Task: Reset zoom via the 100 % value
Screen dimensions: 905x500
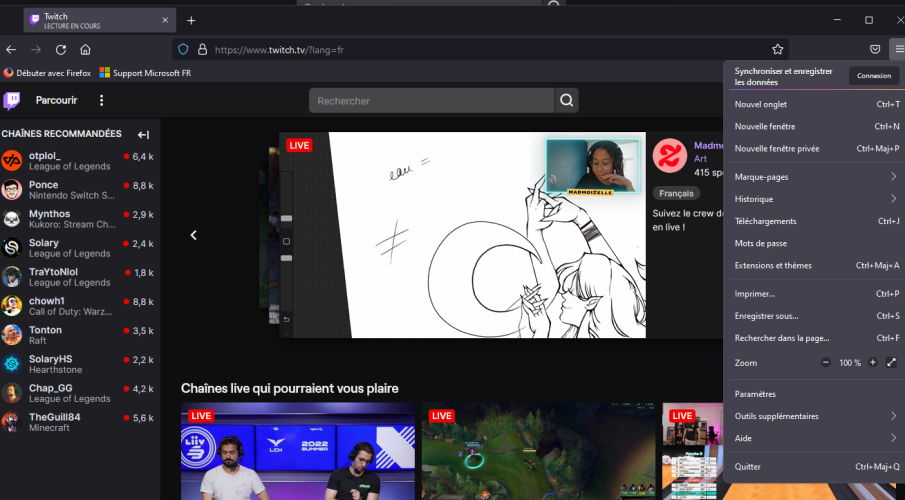Action: (850, 363)
